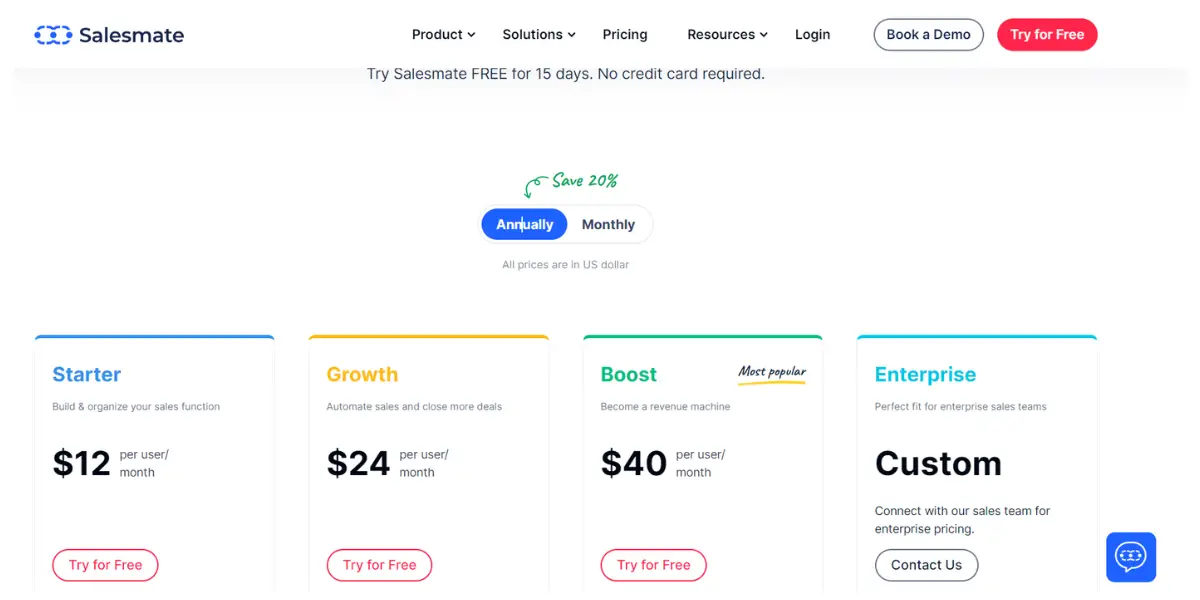1200x600 pixels.
Task: Start free trial of Boost plan
Action: point(653,565)
